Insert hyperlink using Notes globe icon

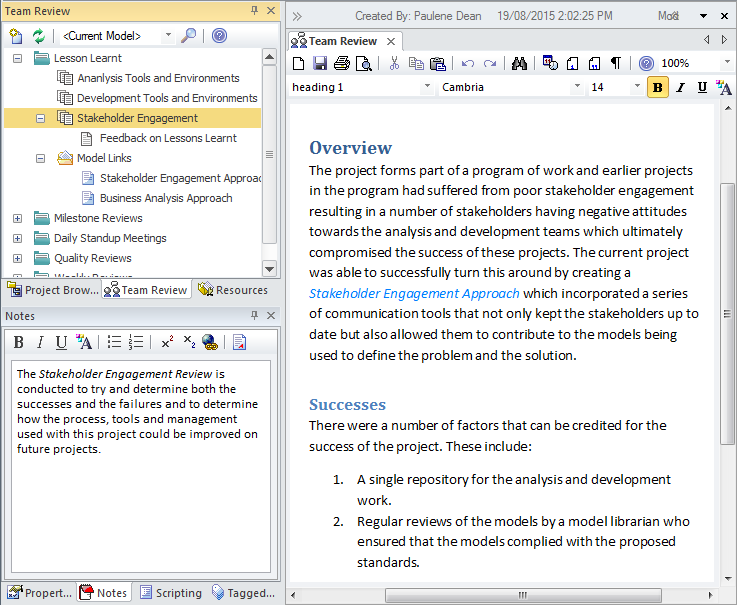(x=209, y=343)
